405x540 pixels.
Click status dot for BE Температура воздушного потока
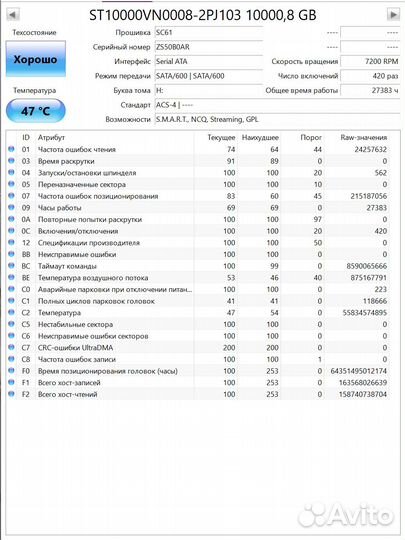[11, 278]
